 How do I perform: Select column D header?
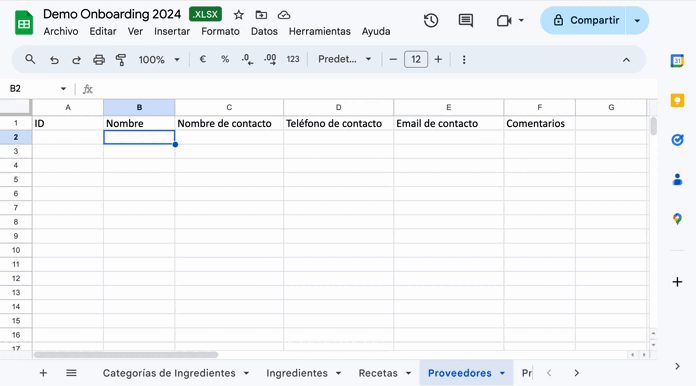click(338, 107)
